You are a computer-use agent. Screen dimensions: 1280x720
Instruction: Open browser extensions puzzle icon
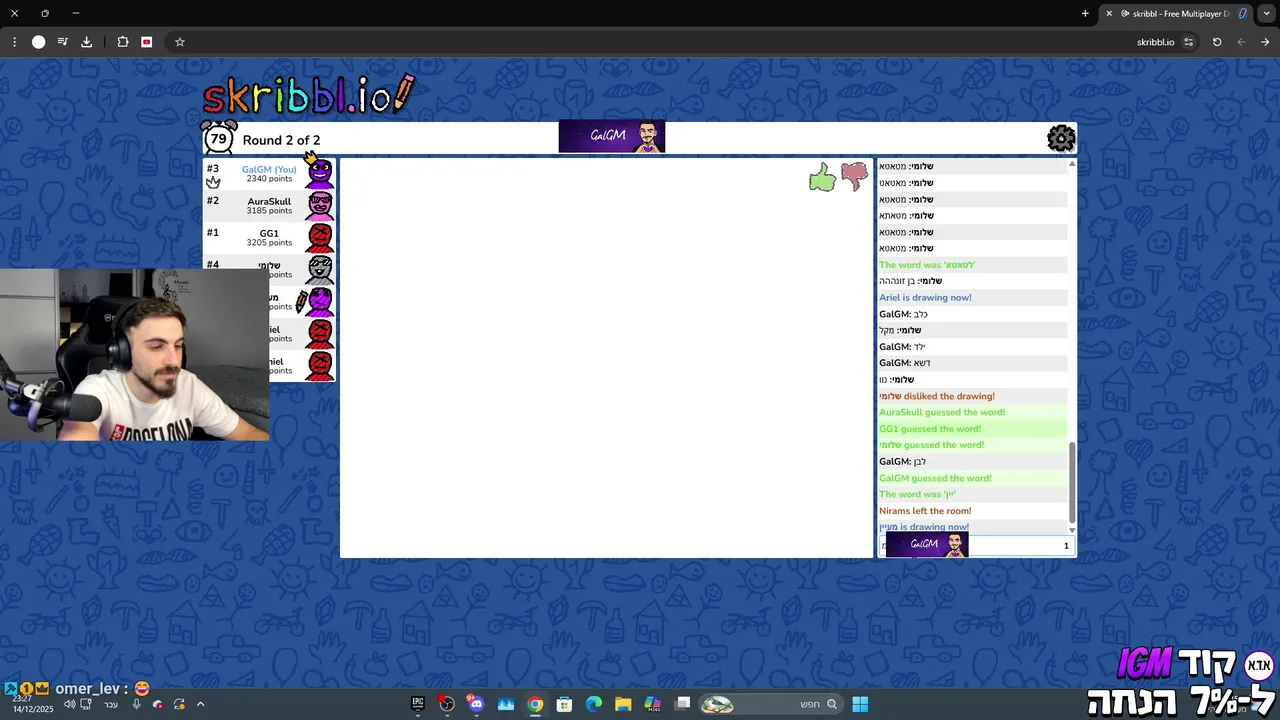123,42
